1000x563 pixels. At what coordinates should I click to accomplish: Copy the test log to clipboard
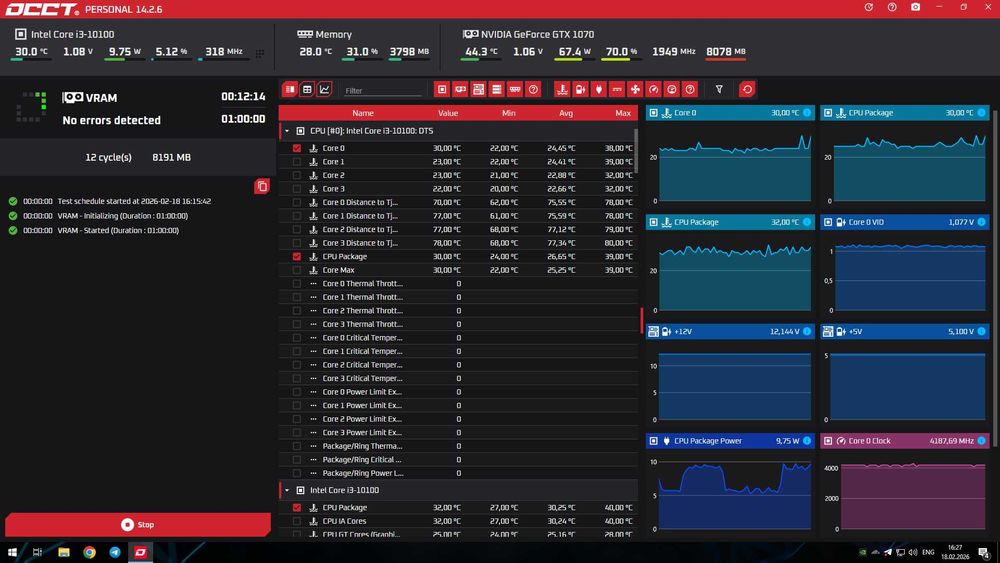pyautogui.click(x=261, y=186)
